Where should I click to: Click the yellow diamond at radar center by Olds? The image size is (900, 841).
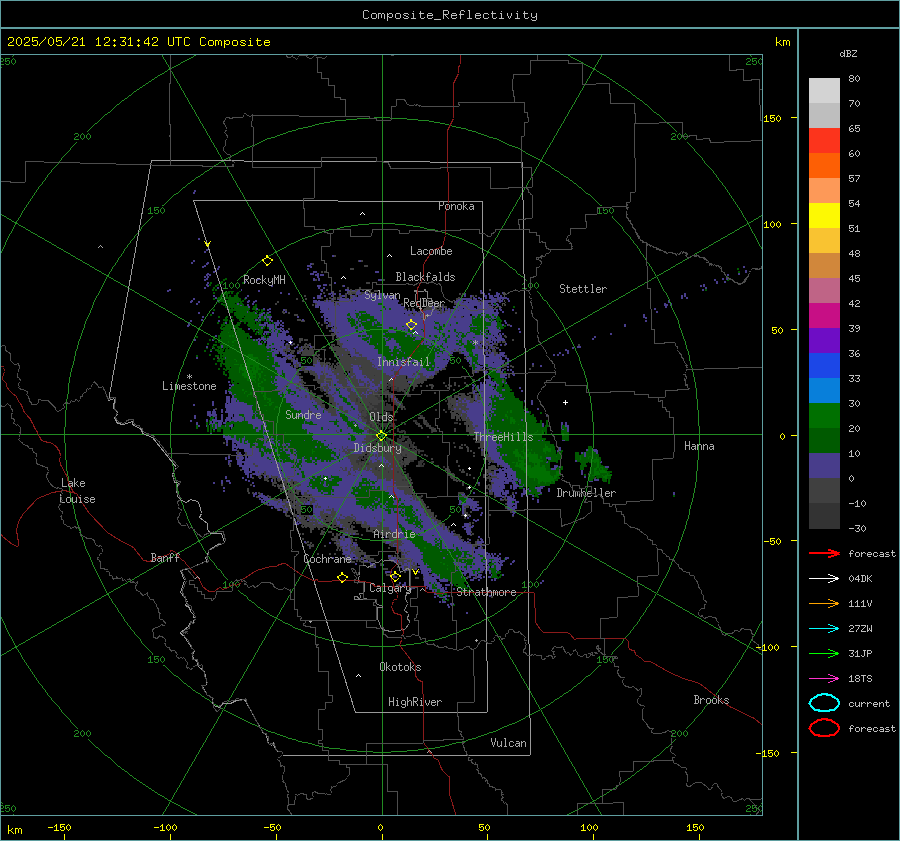point(381,436)
